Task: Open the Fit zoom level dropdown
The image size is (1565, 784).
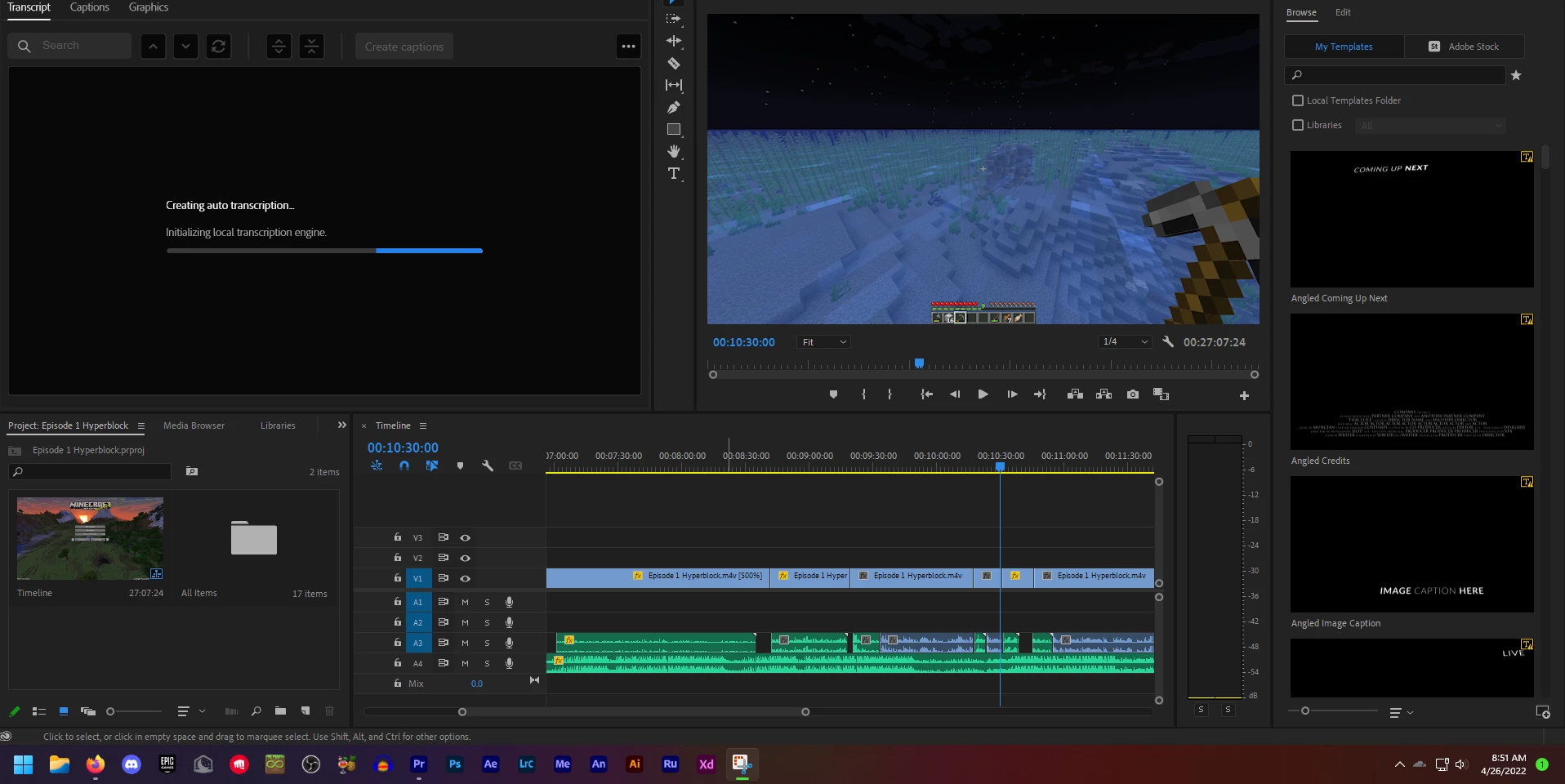Action: tap(823, 342)
